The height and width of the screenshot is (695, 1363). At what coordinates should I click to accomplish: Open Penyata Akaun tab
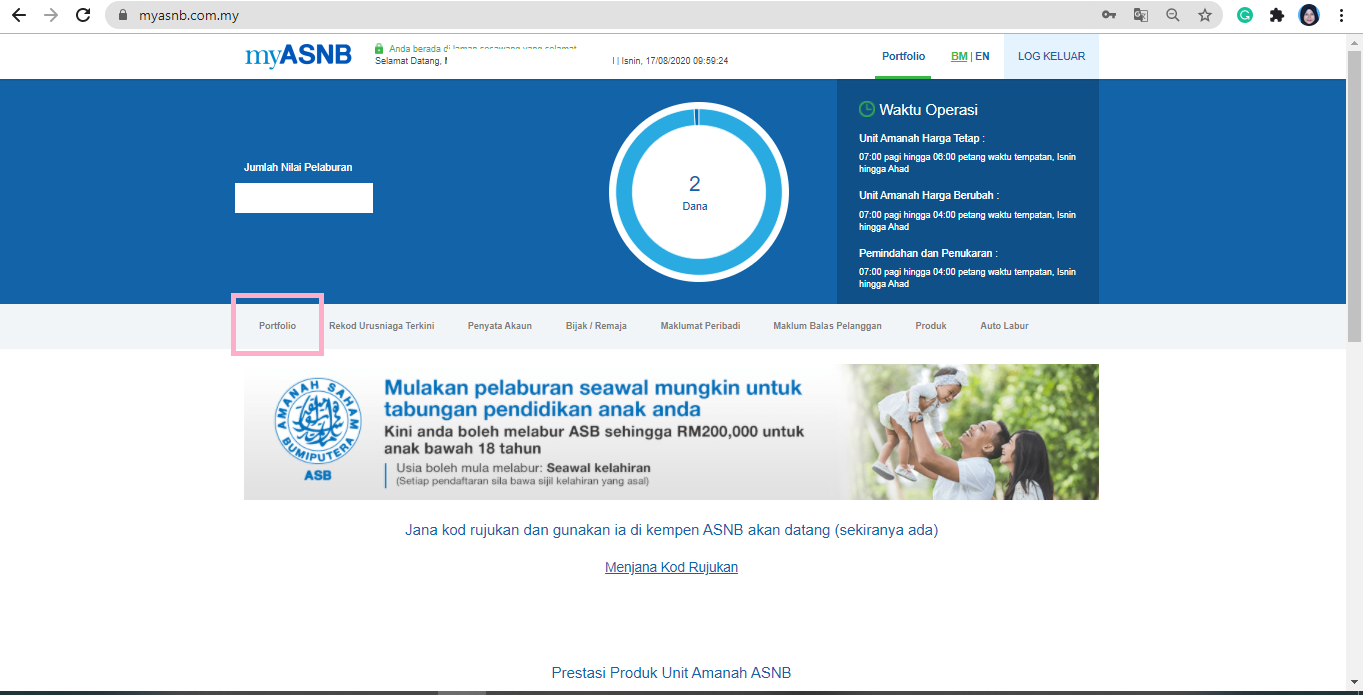point(500,326)
